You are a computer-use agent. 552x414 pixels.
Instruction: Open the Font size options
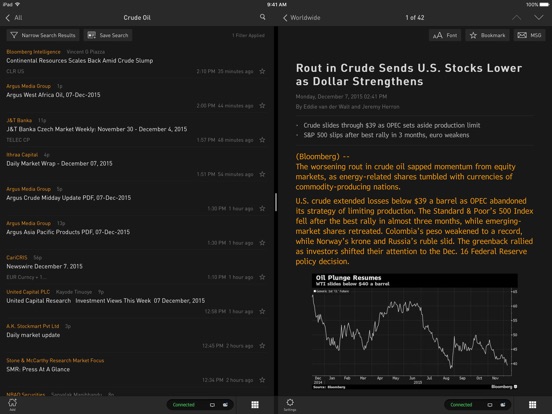(x=445, y=35)
